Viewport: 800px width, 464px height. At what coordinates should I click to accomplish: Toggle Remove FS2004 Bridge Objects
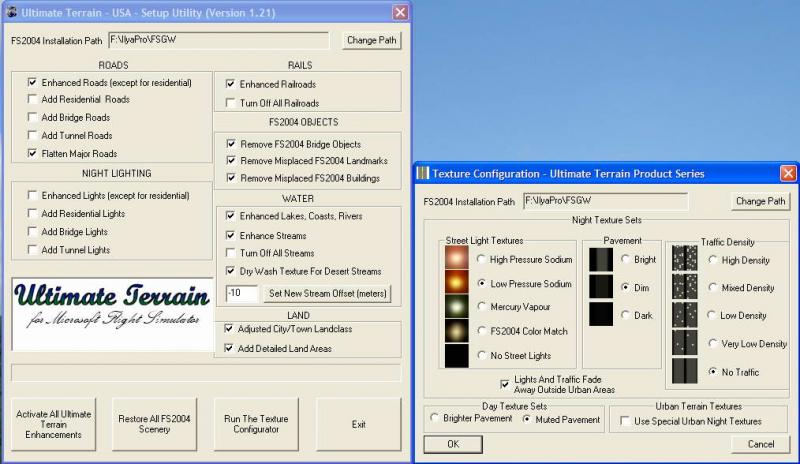pos(231,144)
